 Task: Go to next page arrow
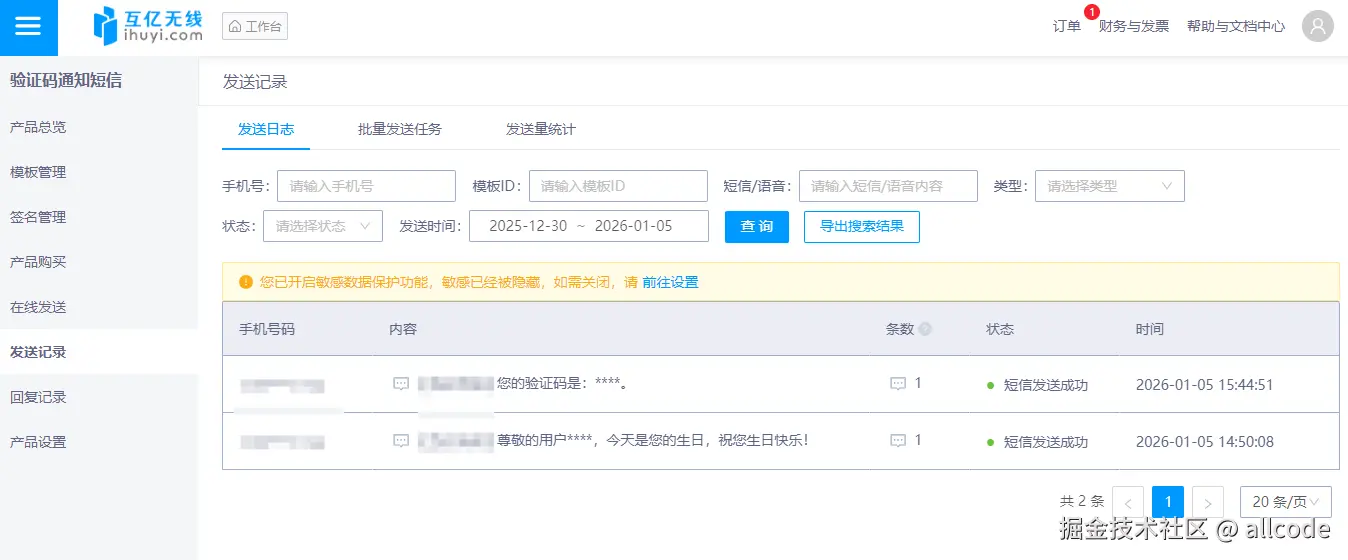coord(1208,502)
